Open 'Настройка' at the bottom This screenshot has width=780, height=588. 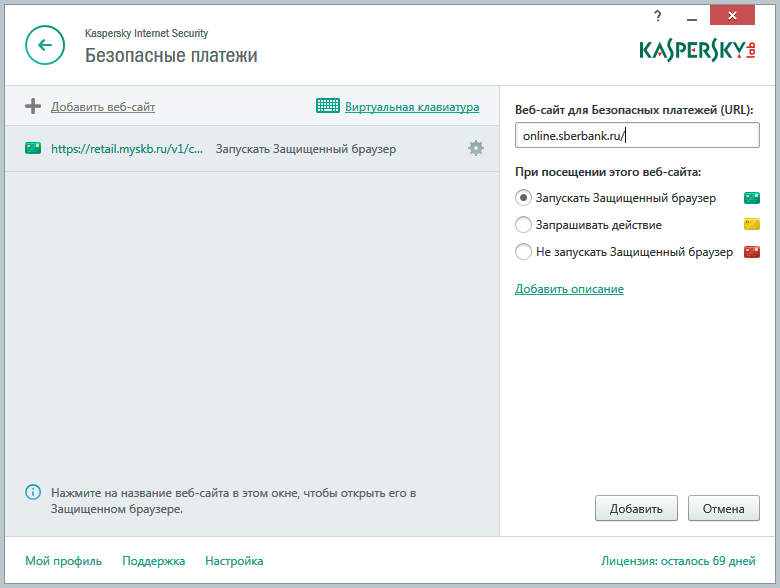click(234, 561)
